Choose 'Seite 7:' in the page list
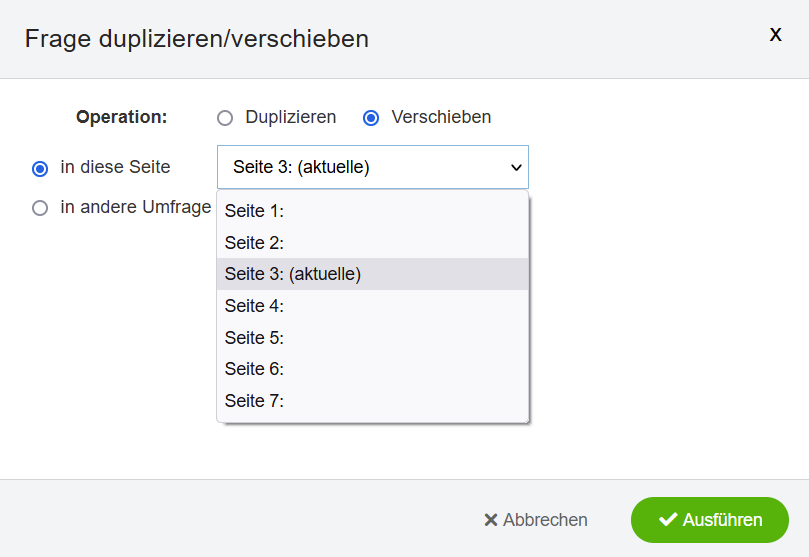 coord(373,401)
